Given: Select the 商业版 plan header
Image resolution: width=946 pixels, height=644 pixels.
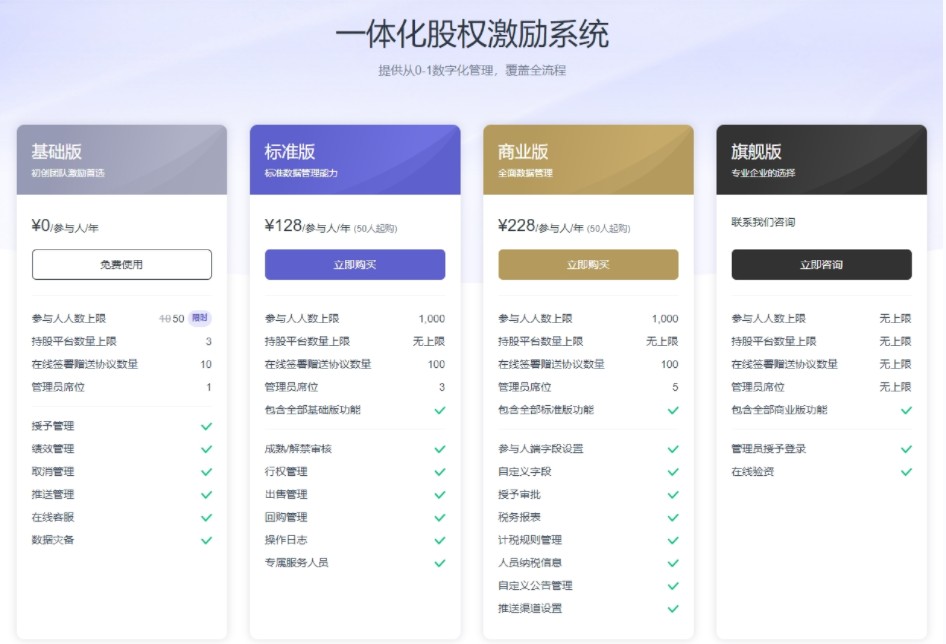Looking at the screenshot, I should [x=588, y=159].
